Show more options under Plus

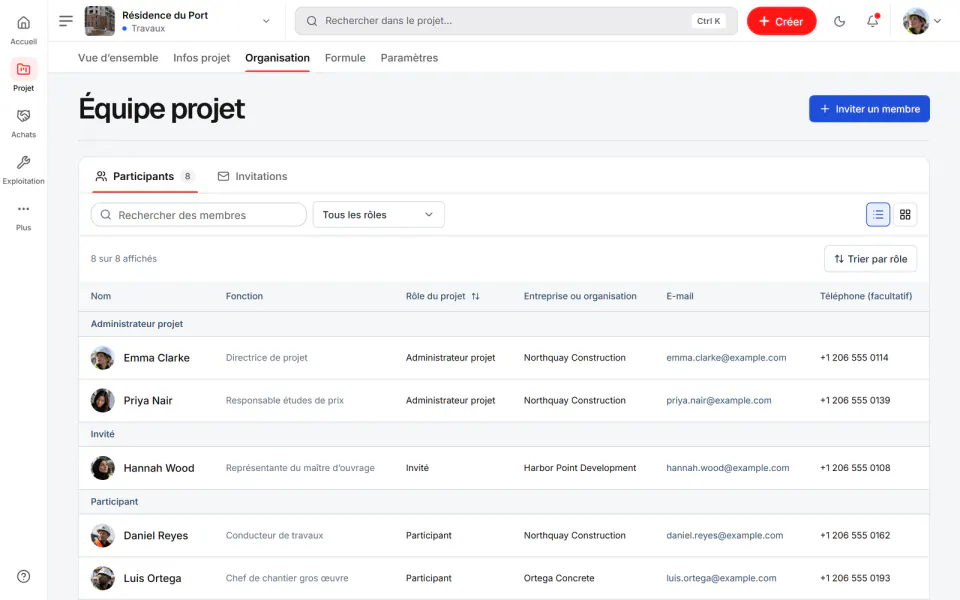(x=23, y=216)
